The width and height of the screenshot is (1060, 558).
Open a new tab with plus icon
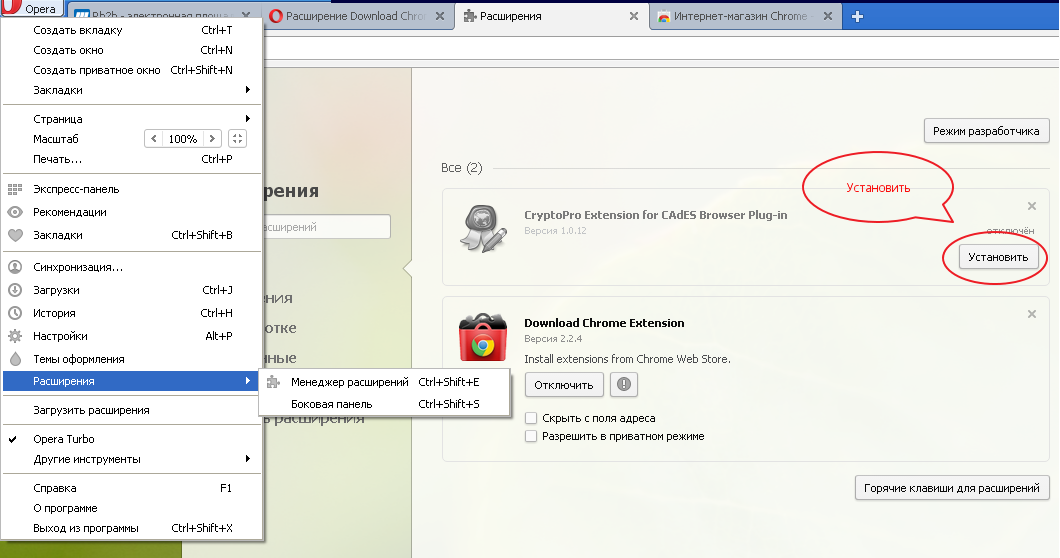coord(857,17)
